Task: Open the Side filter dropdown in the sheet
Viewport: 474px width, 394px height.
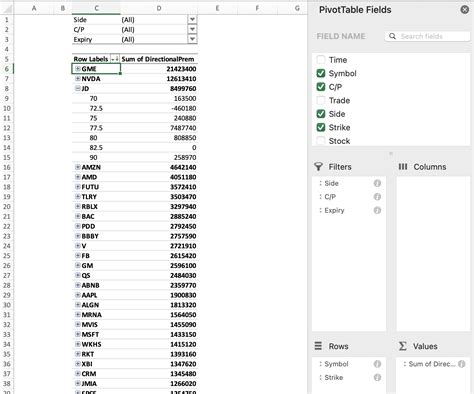Action: [192, 20]
